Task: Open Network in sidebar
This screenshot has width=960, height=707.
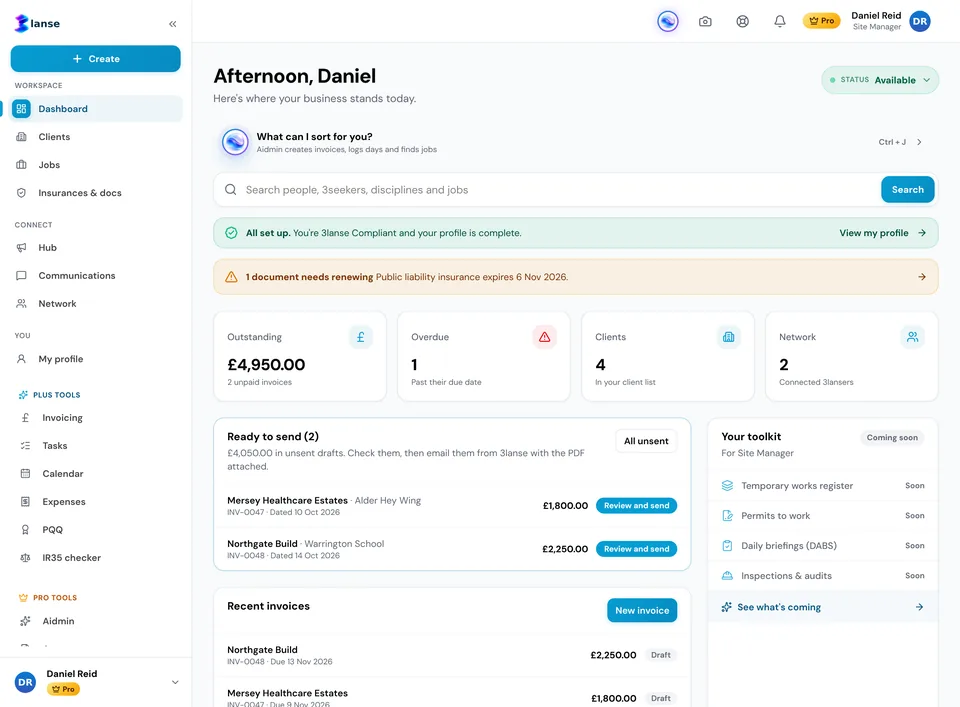Action: pyautogui.click(x=96, y=304)
